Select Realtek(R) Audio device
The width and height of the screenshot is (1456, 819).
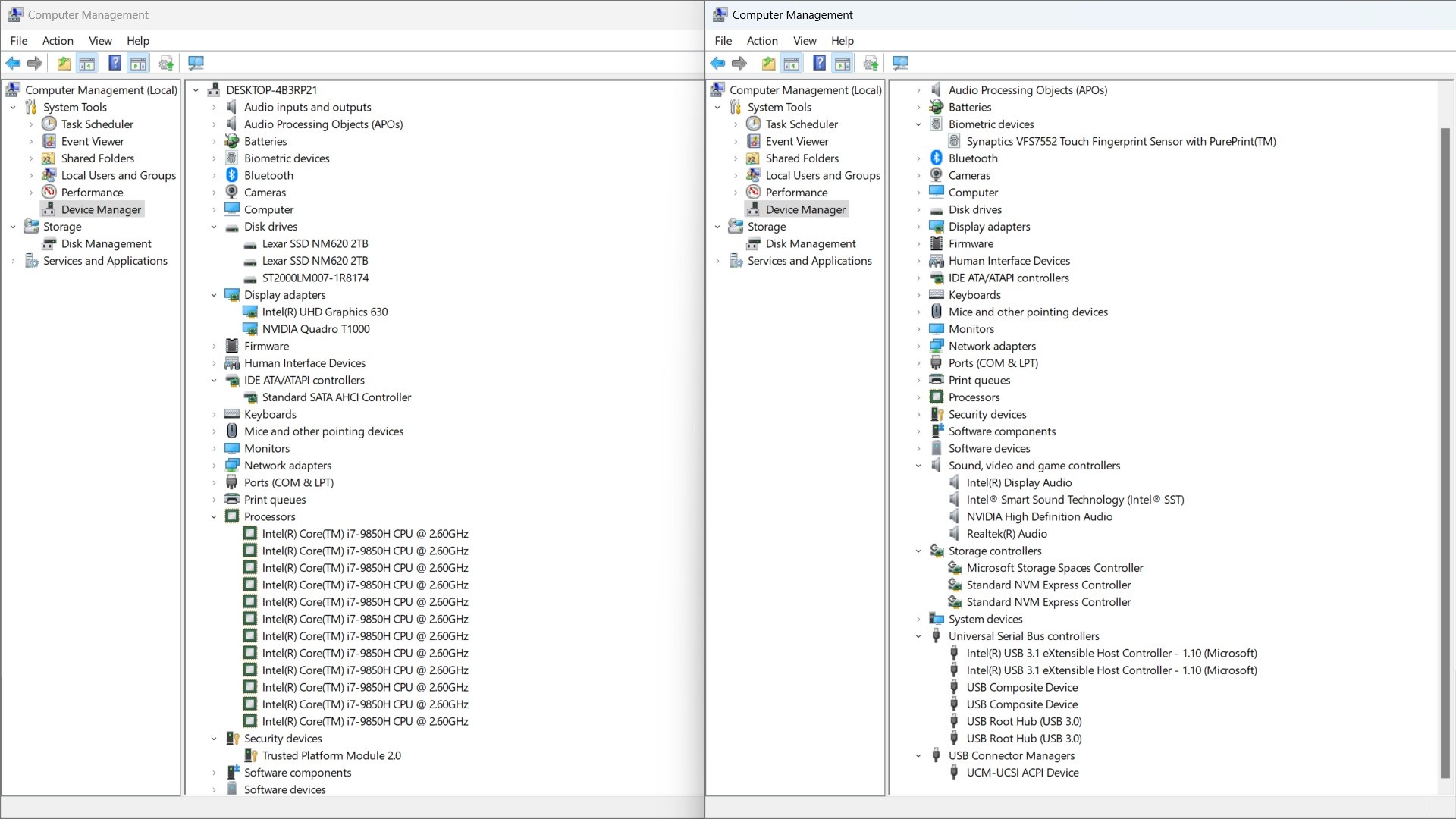(1006, 534)
